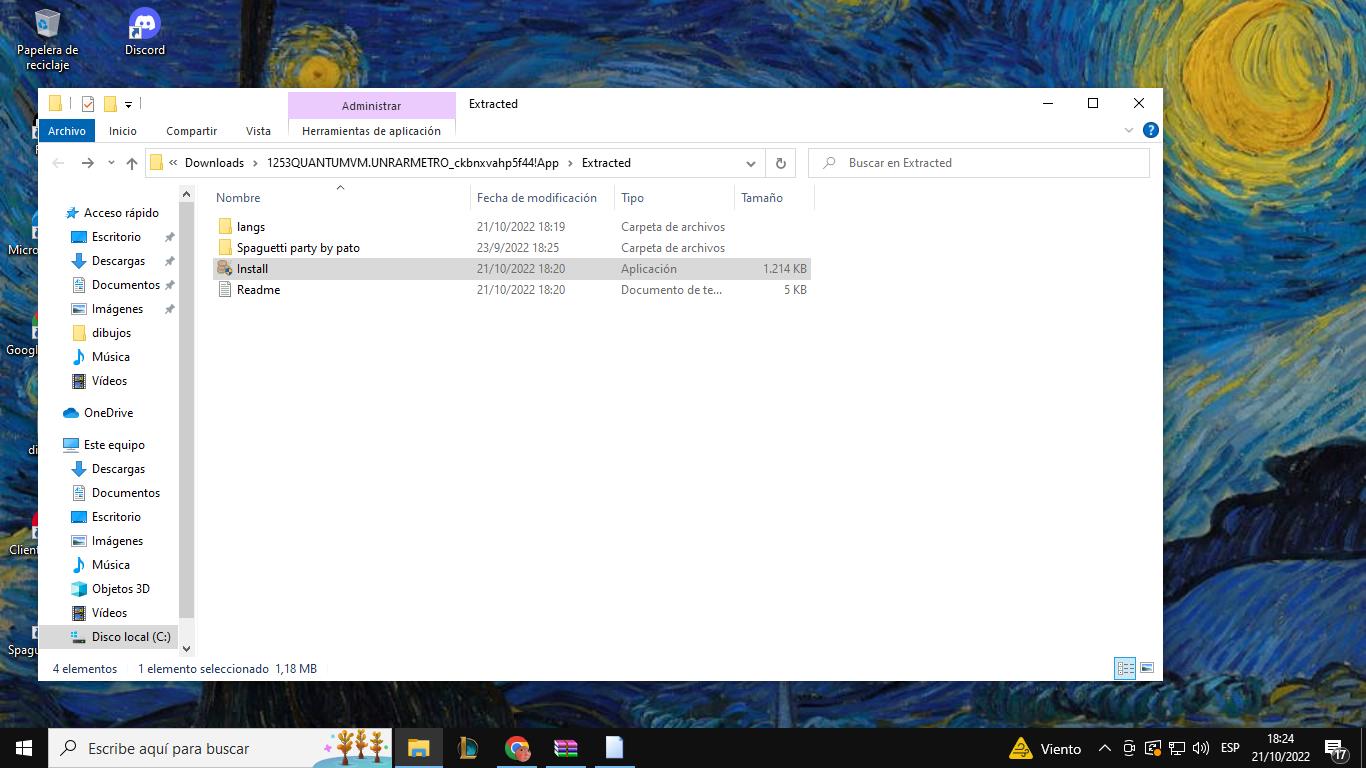Switch to large icons view
The height and width of the screenshot is (768, 1366).
[x=1147, y=668]
